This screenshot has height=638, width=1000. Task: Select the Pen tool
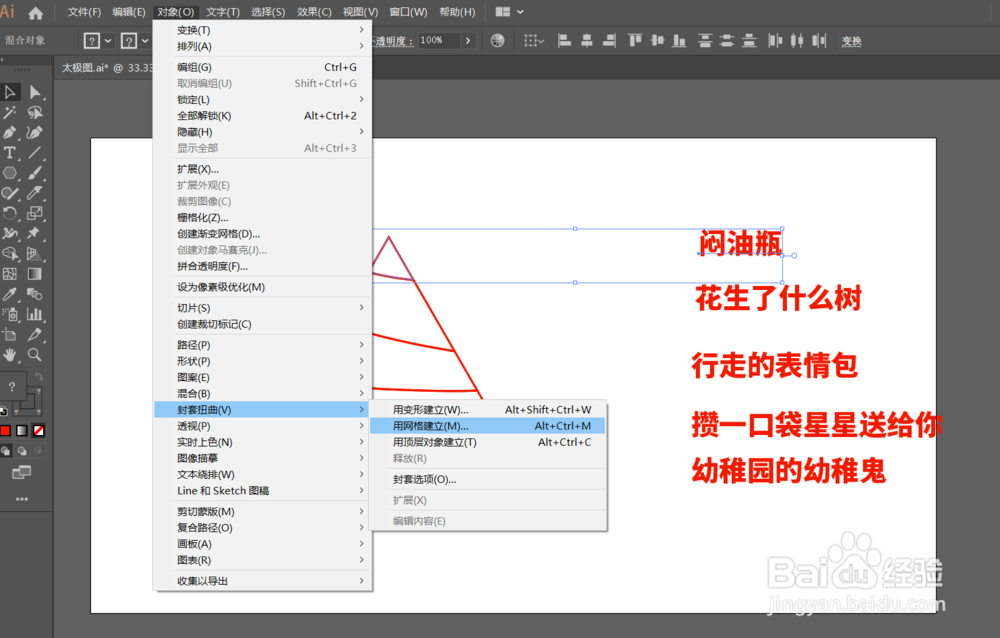pyautogui.click(x=10, y=133)
